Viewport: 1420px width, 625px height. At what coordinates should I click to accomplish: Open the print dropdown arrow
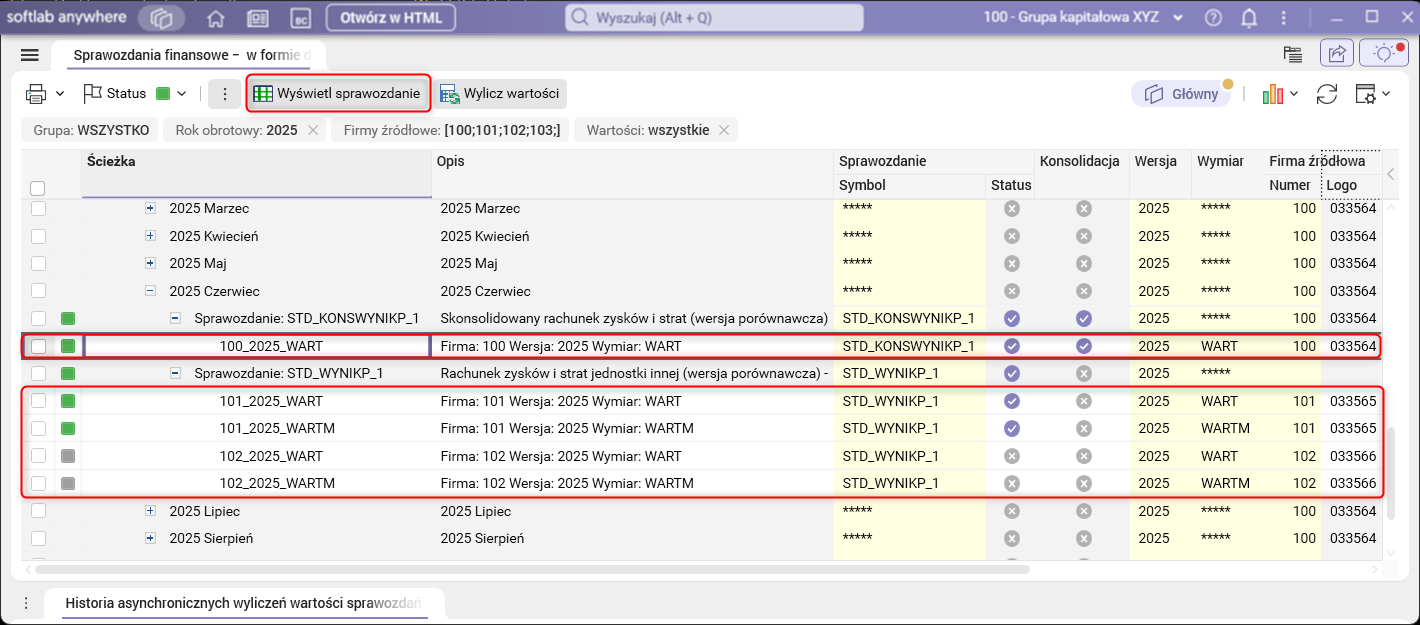(60, 94)
